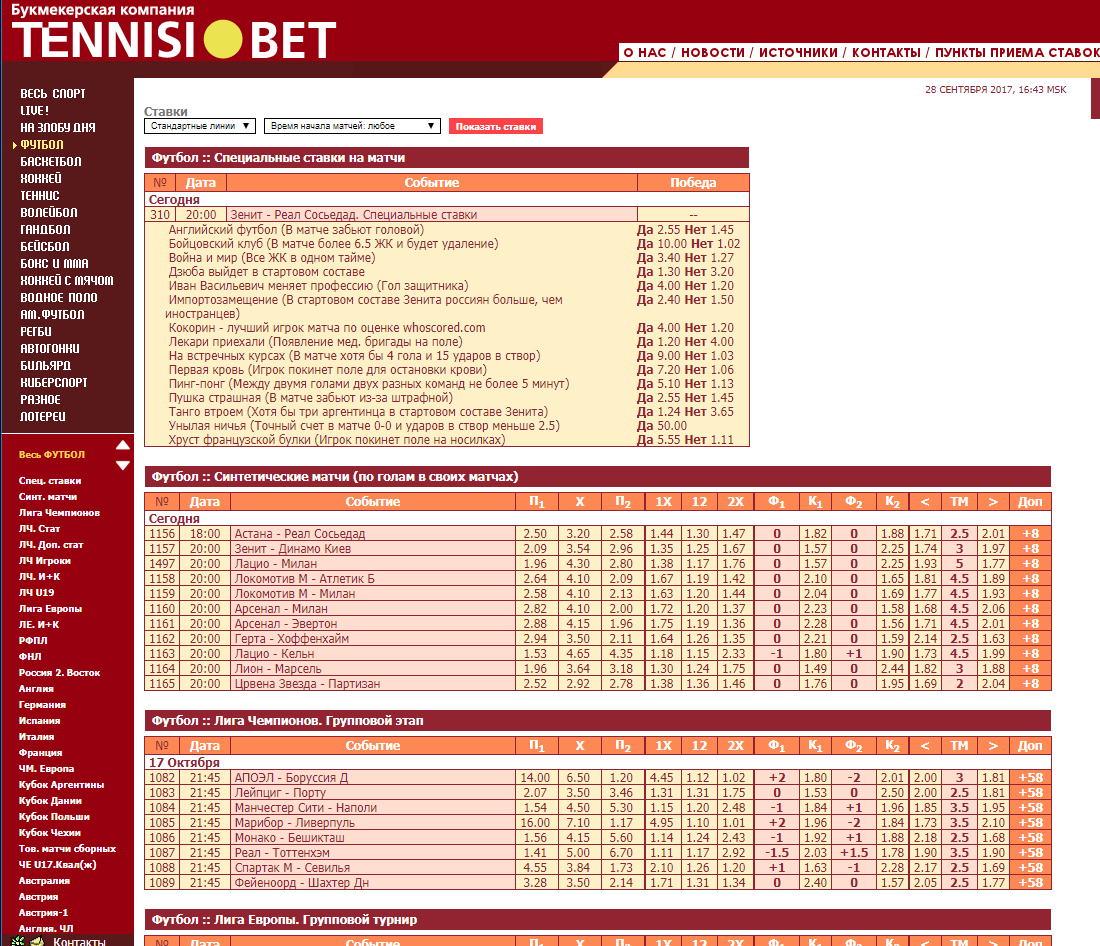This screenshot has height=946, width=1100.
Task: Click the down arrow in sidebar league list
Action: [x=123, y=465]
